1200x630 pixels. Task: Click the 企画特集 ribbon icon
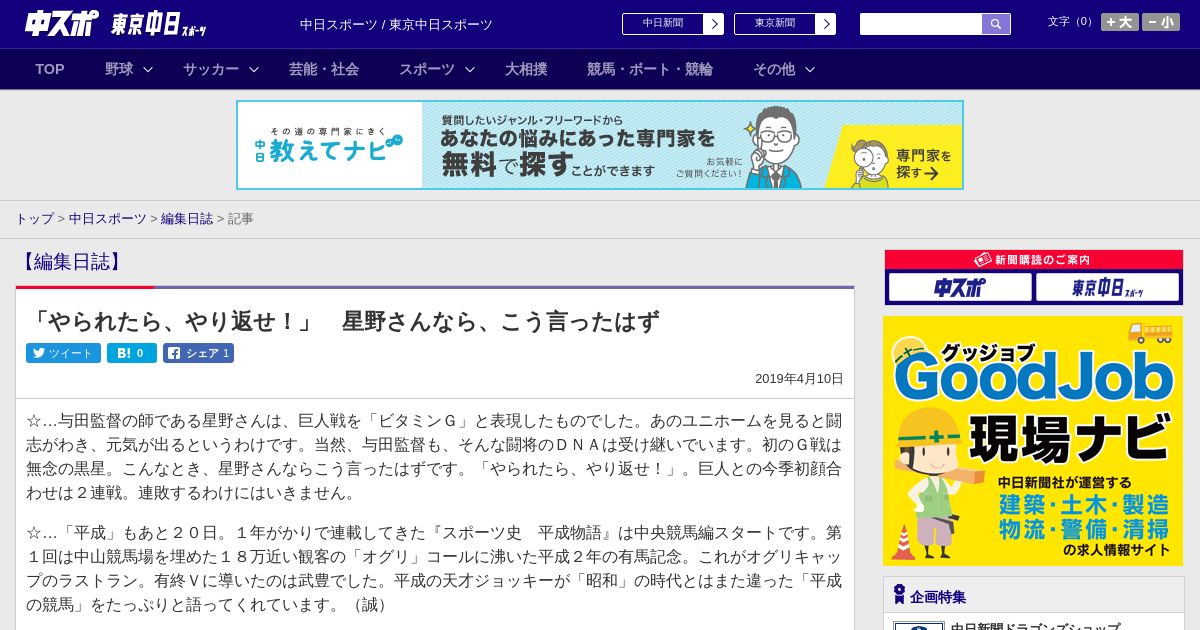[x=899, y=595]
